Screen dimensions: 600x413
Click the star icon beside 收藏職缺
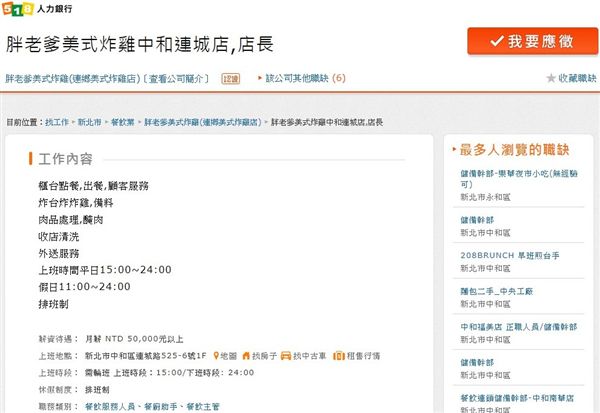coord(551,78)
